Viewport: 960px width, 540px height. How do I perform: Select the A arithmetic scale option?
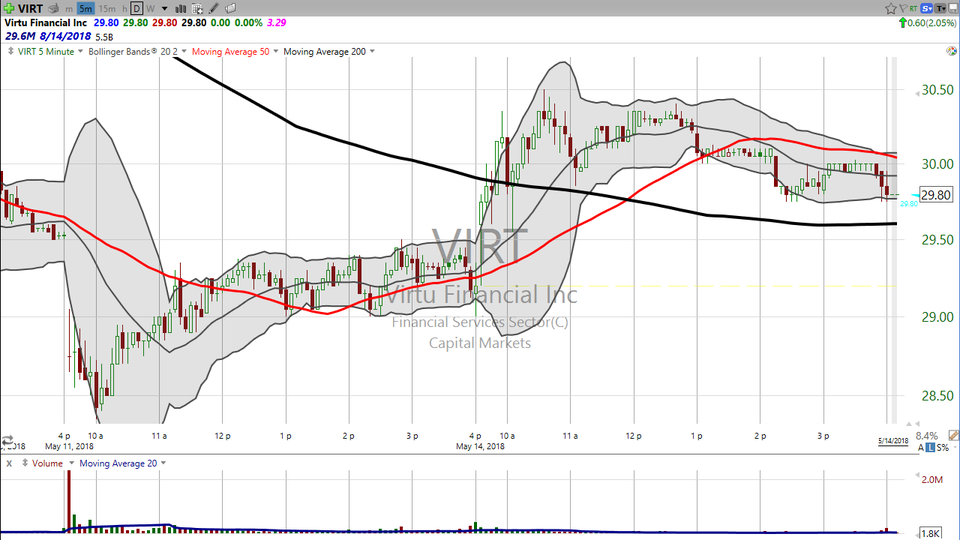coord(921,448)
